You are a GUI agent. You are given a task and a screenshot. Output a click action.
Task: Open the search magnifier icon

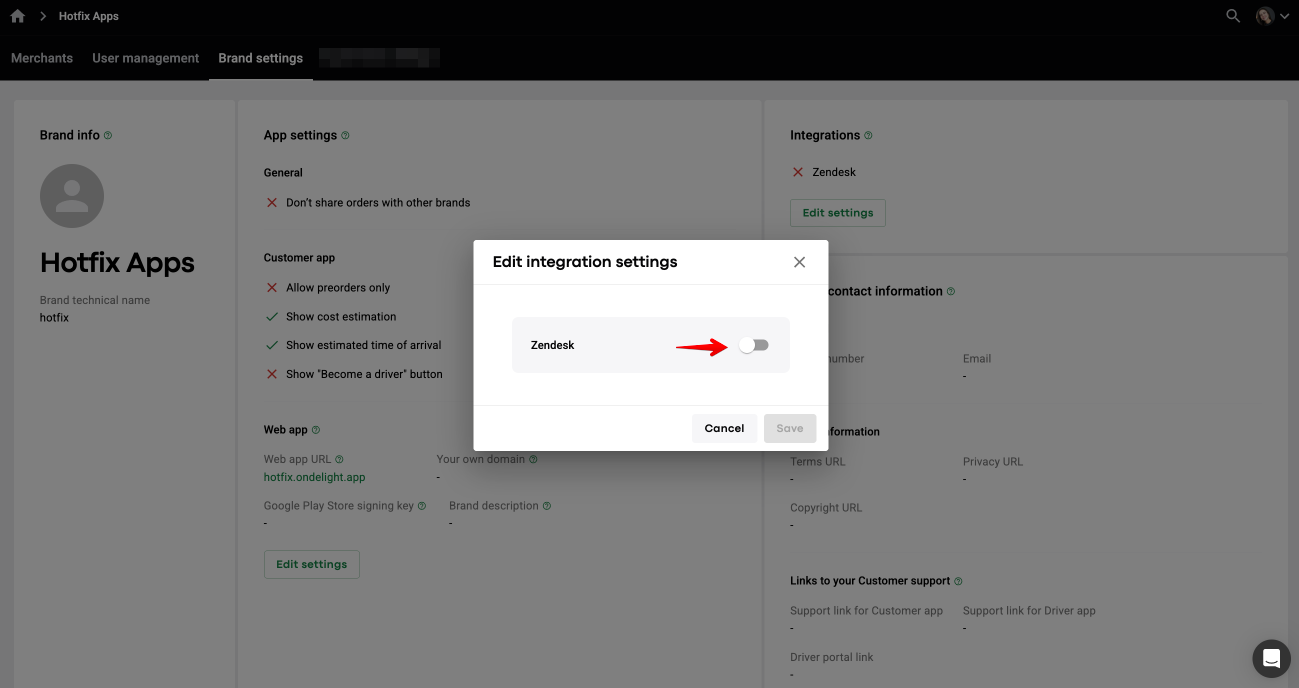[1233, 16]
